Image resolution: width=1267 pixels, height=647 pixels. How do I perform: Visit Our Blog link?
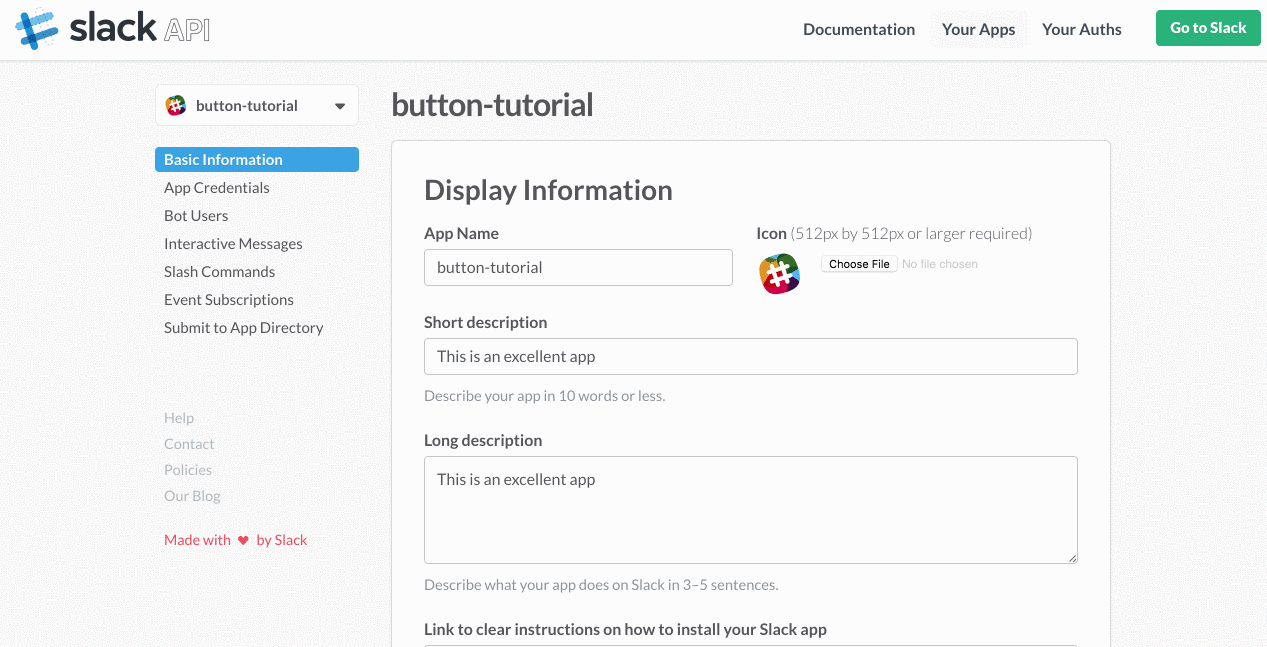[192, 496]
